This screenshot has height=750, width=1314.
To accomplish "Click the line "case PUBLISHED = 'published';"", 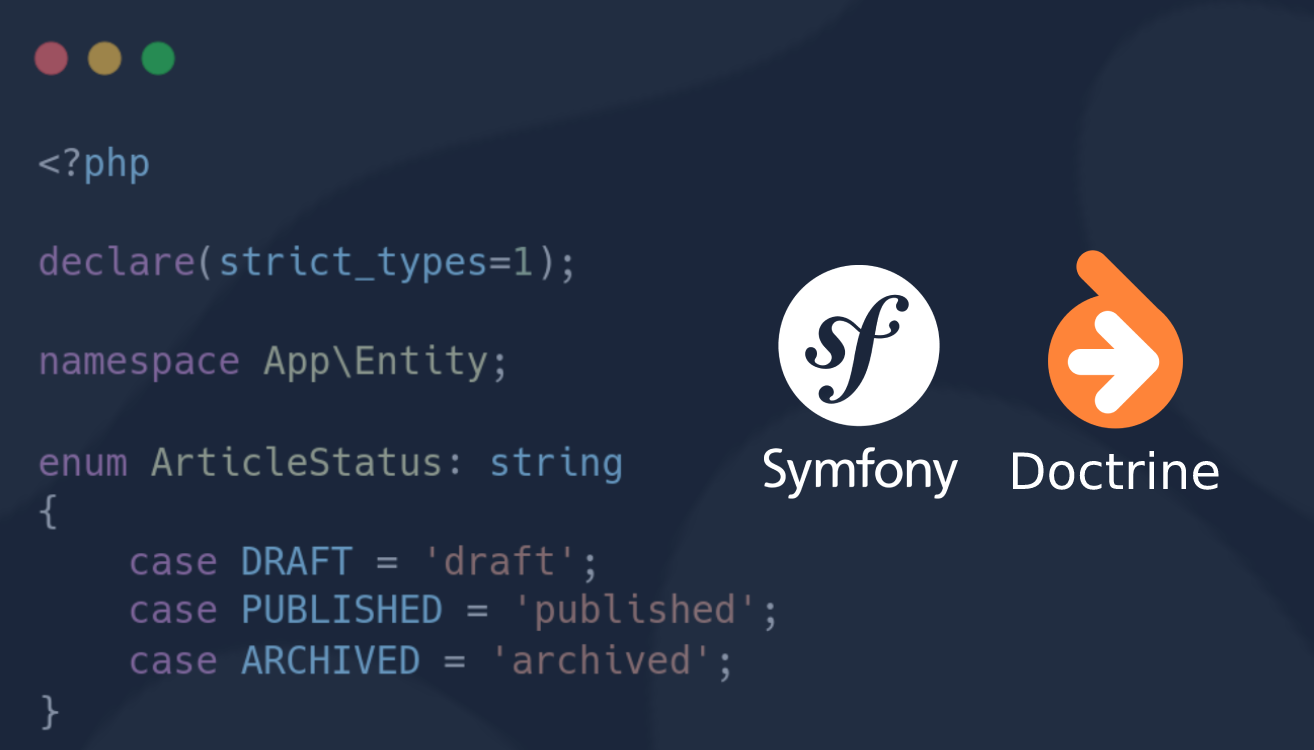I will pyautogui.click(x=453, y=611).
